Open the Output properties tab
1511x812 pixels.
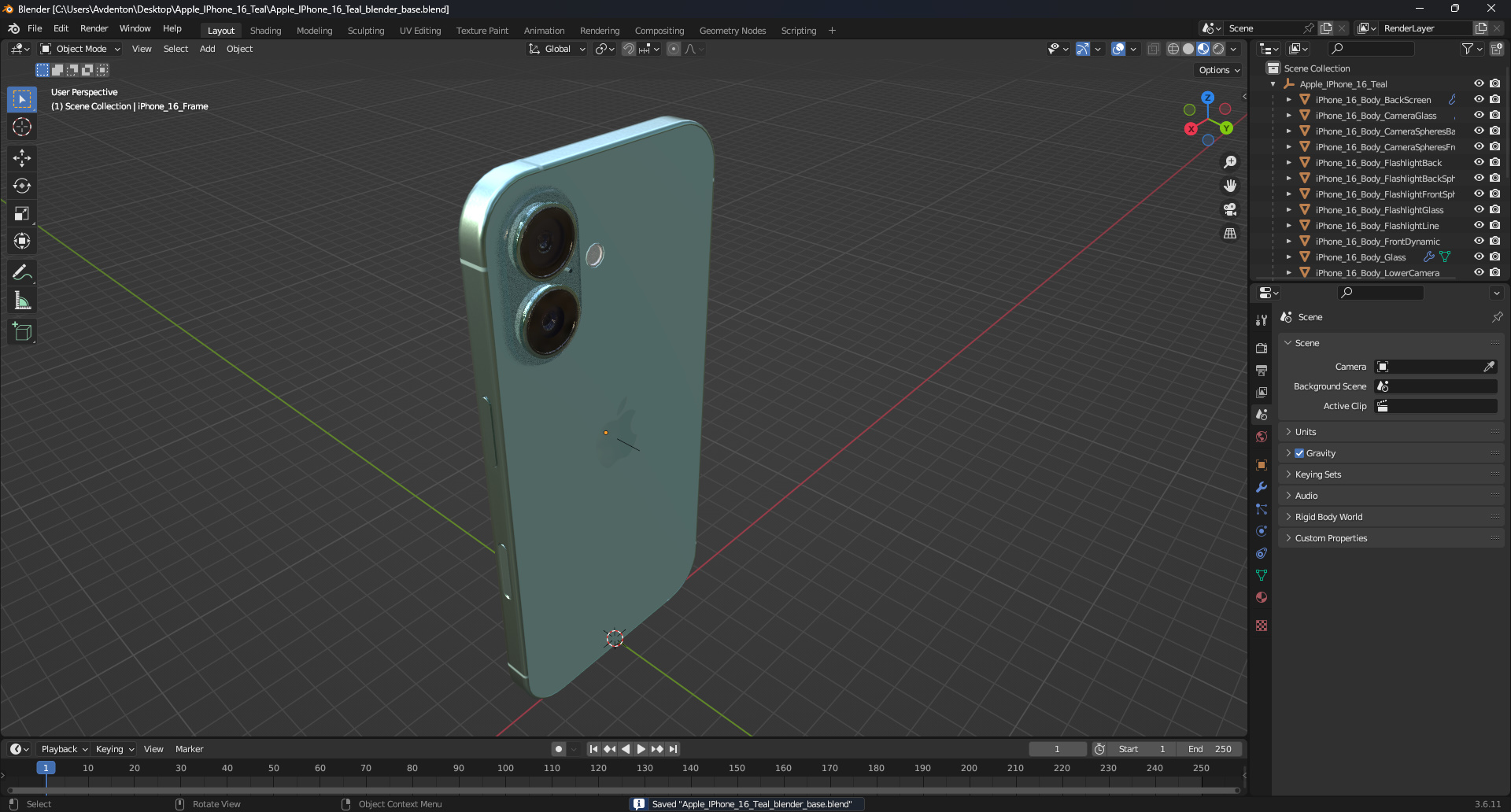[x=1262, y=370]
